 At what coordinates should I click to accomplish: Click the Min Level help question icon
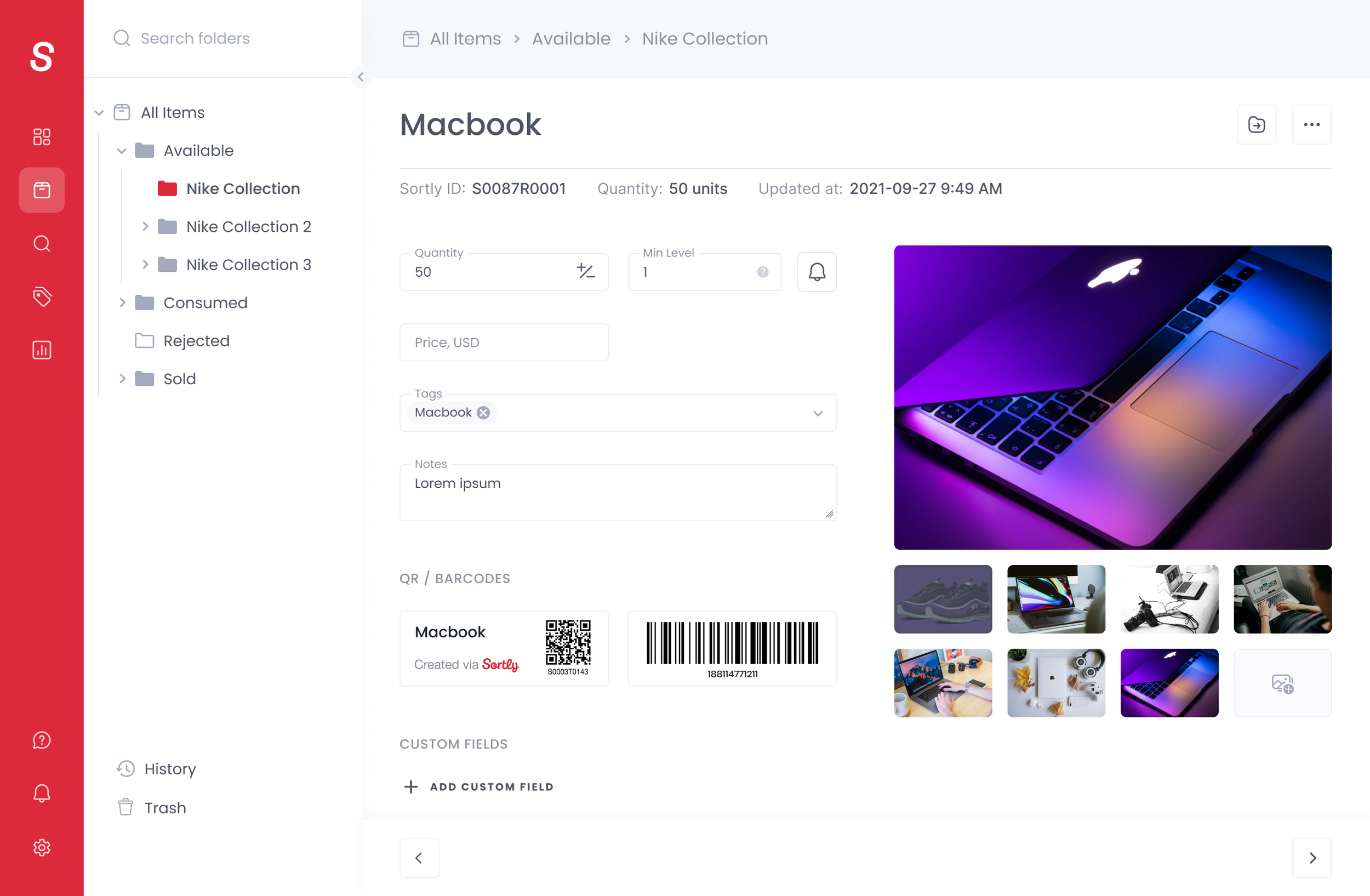(762, 272)
